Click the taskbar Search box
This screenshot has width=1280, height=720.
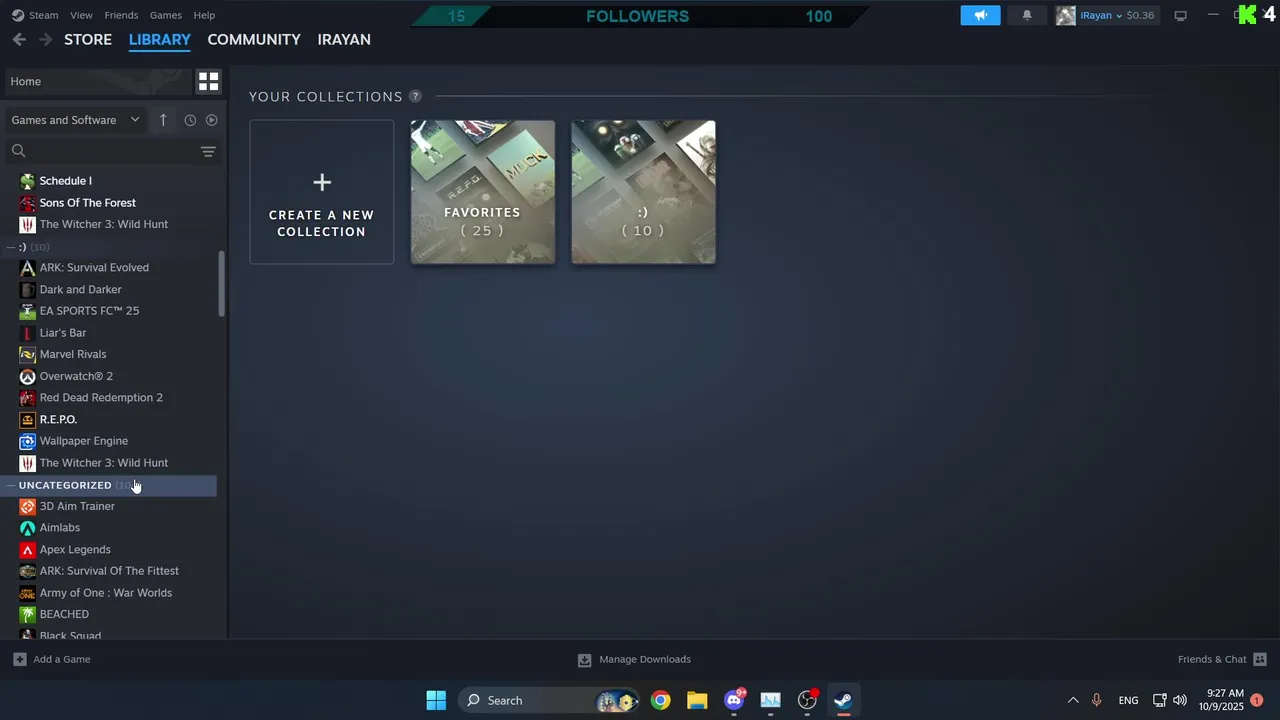[x=548, y=700]
